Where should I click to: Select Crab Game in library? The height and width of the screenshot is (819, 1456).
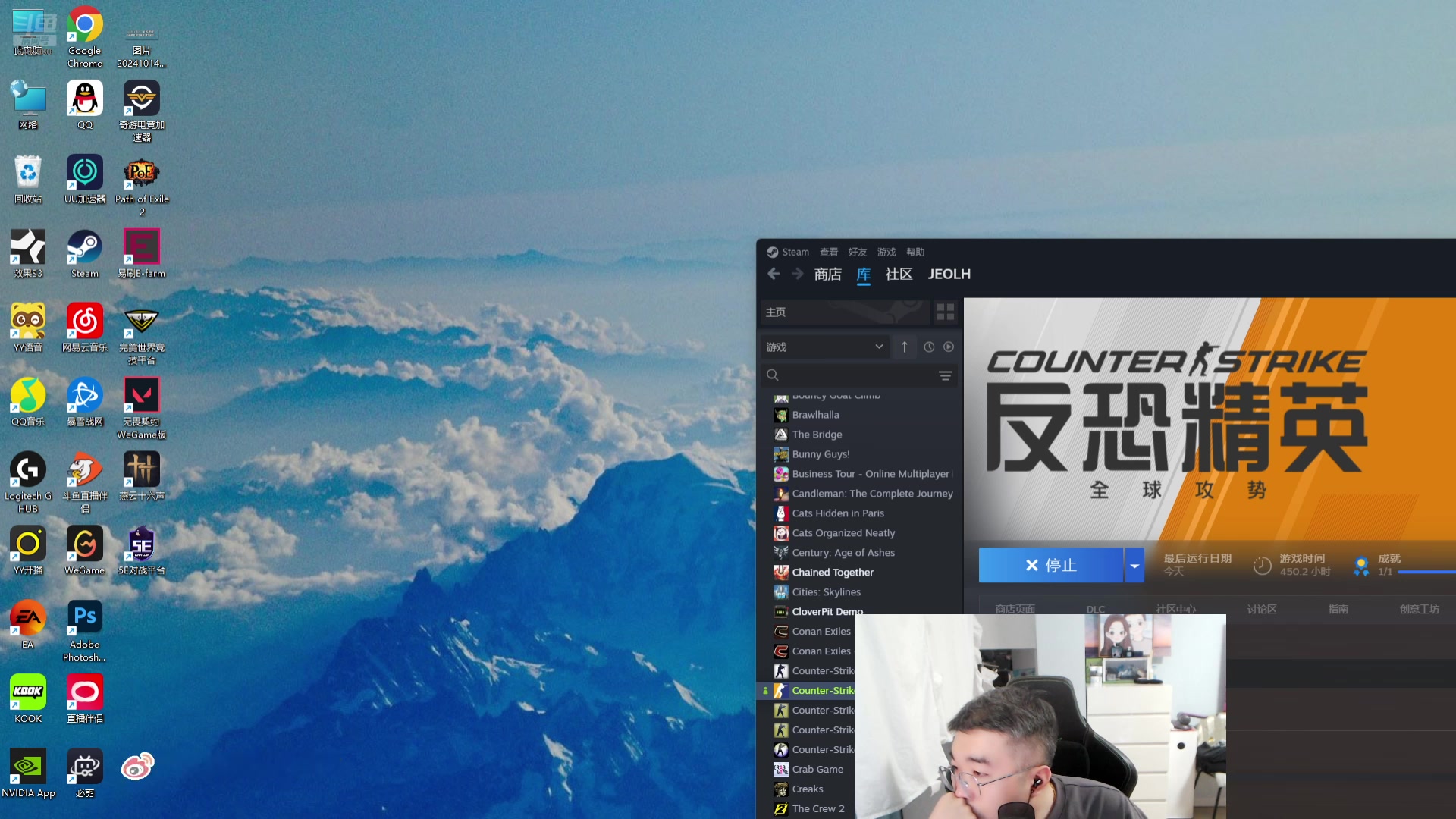808,769
